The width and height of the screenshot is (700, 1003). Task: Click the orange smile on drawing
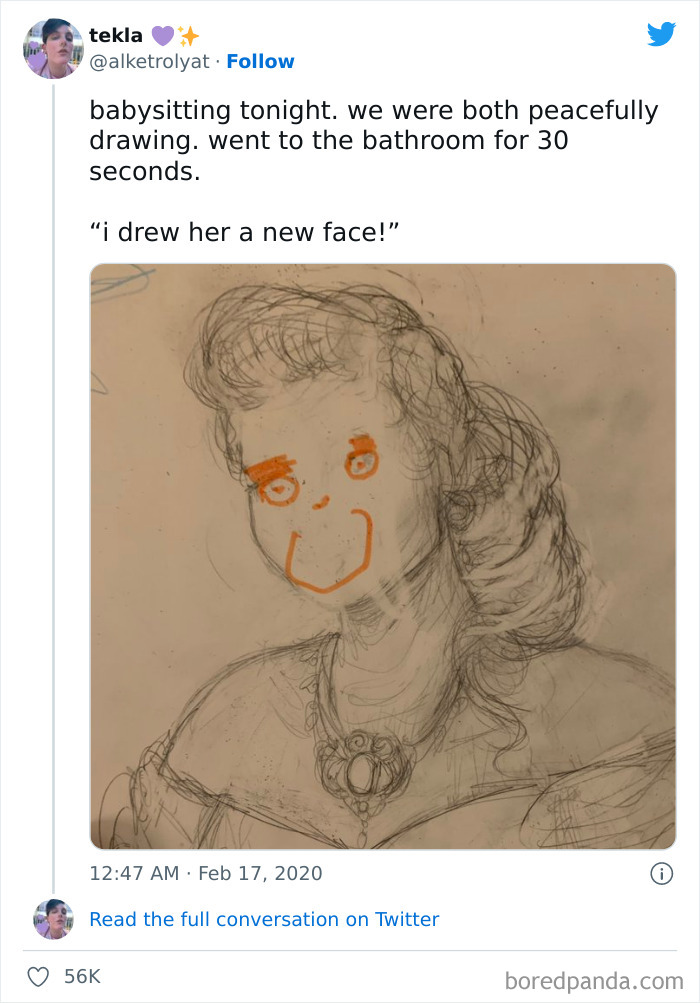point(328,550)
